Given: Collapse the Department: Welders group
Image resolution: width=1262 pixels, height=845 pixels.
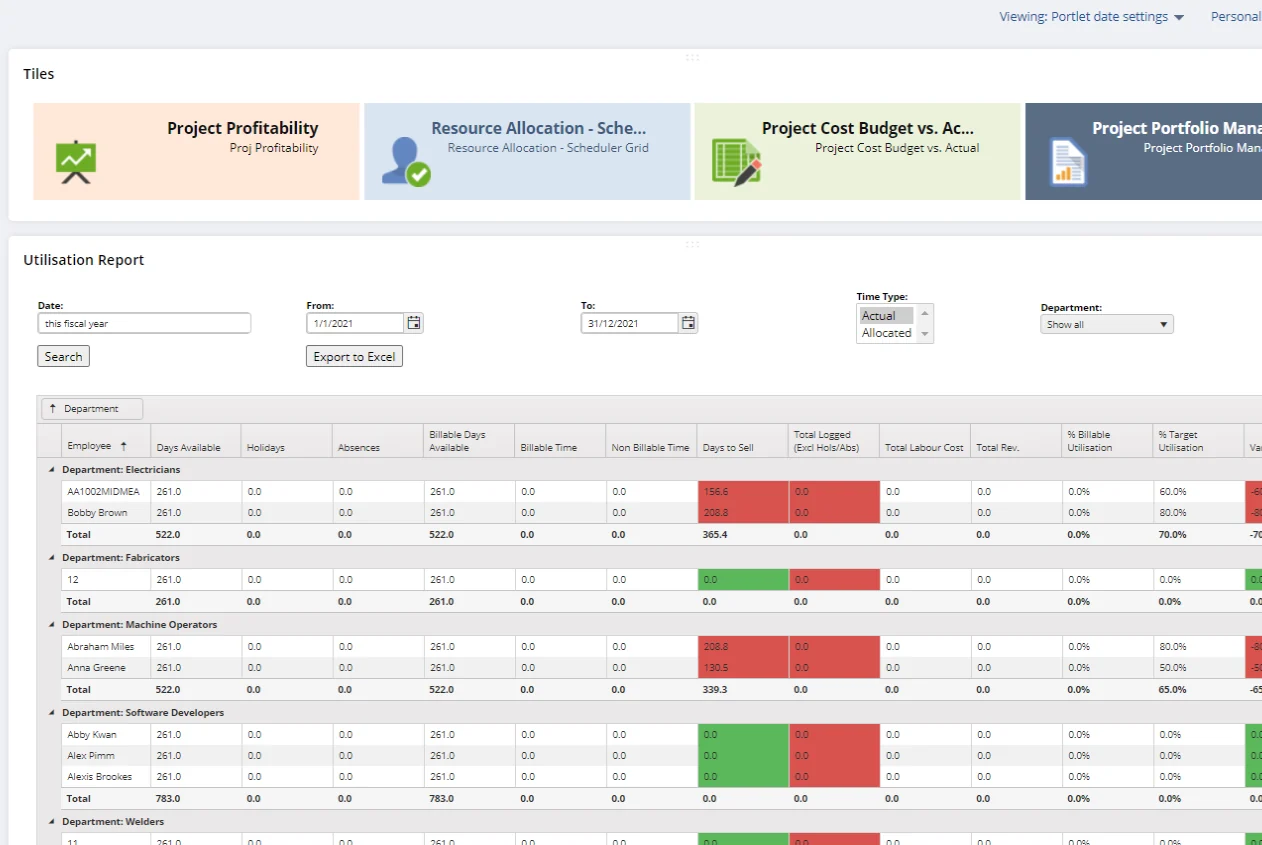Looking at the screenshot, I should pos(51,821).
